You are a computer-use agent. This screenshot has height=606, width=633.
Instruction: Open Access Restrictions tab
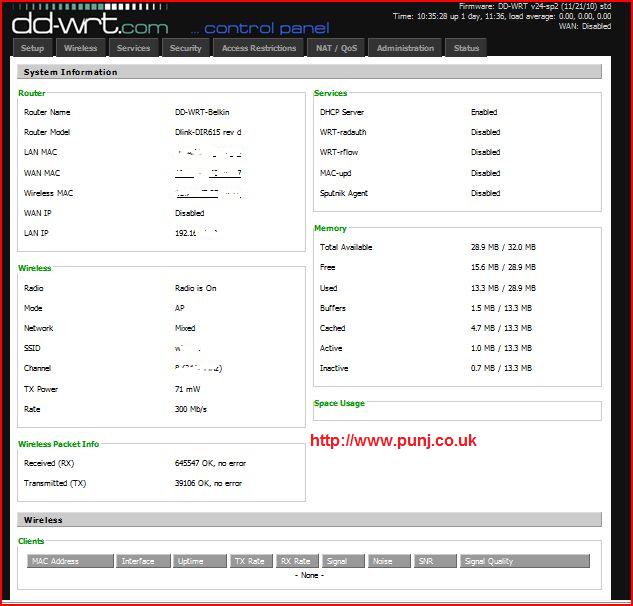point(259,48)
